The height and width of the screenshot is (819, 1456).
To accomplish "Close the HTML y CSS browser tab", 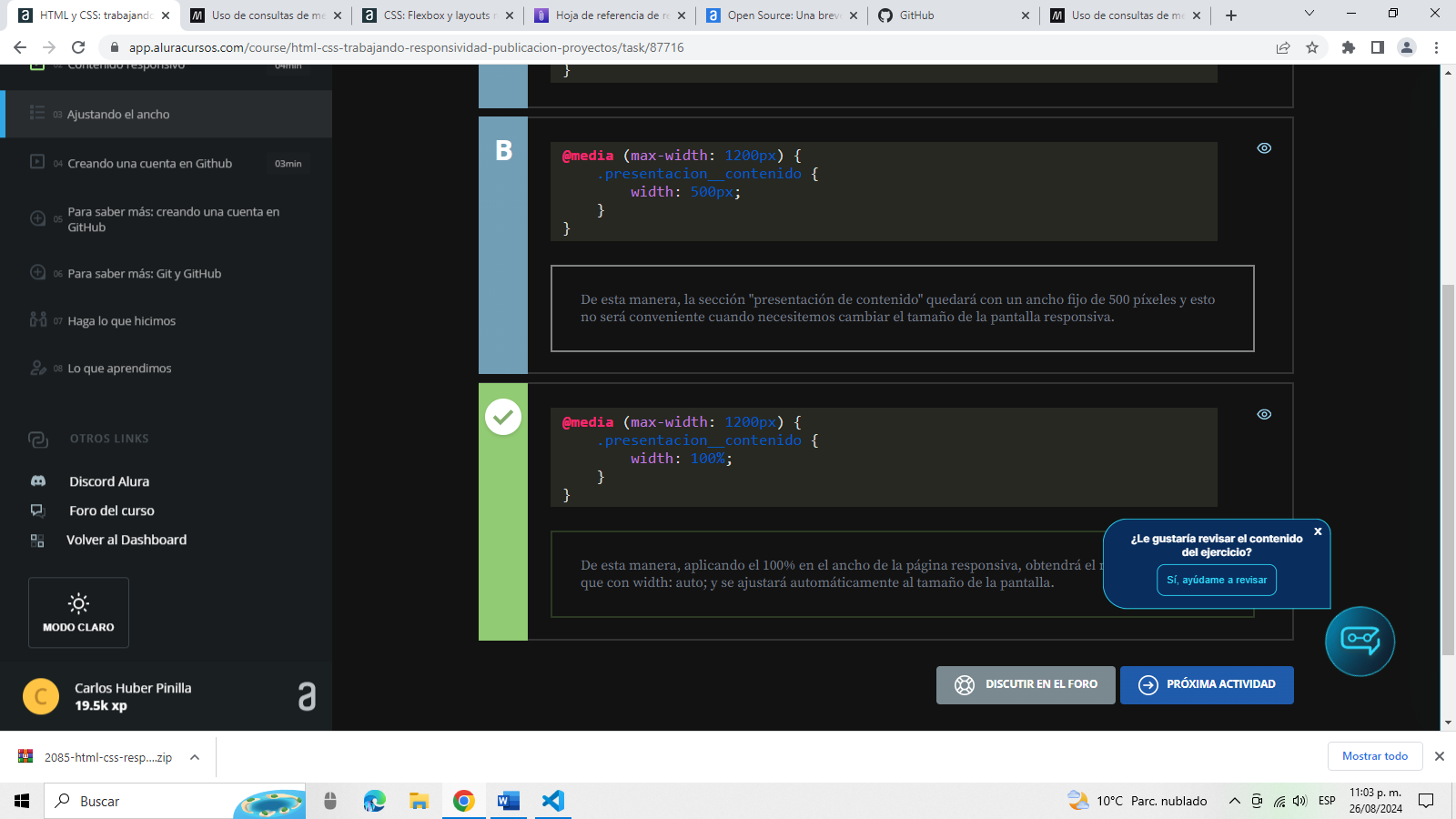I will coord(165,15).
